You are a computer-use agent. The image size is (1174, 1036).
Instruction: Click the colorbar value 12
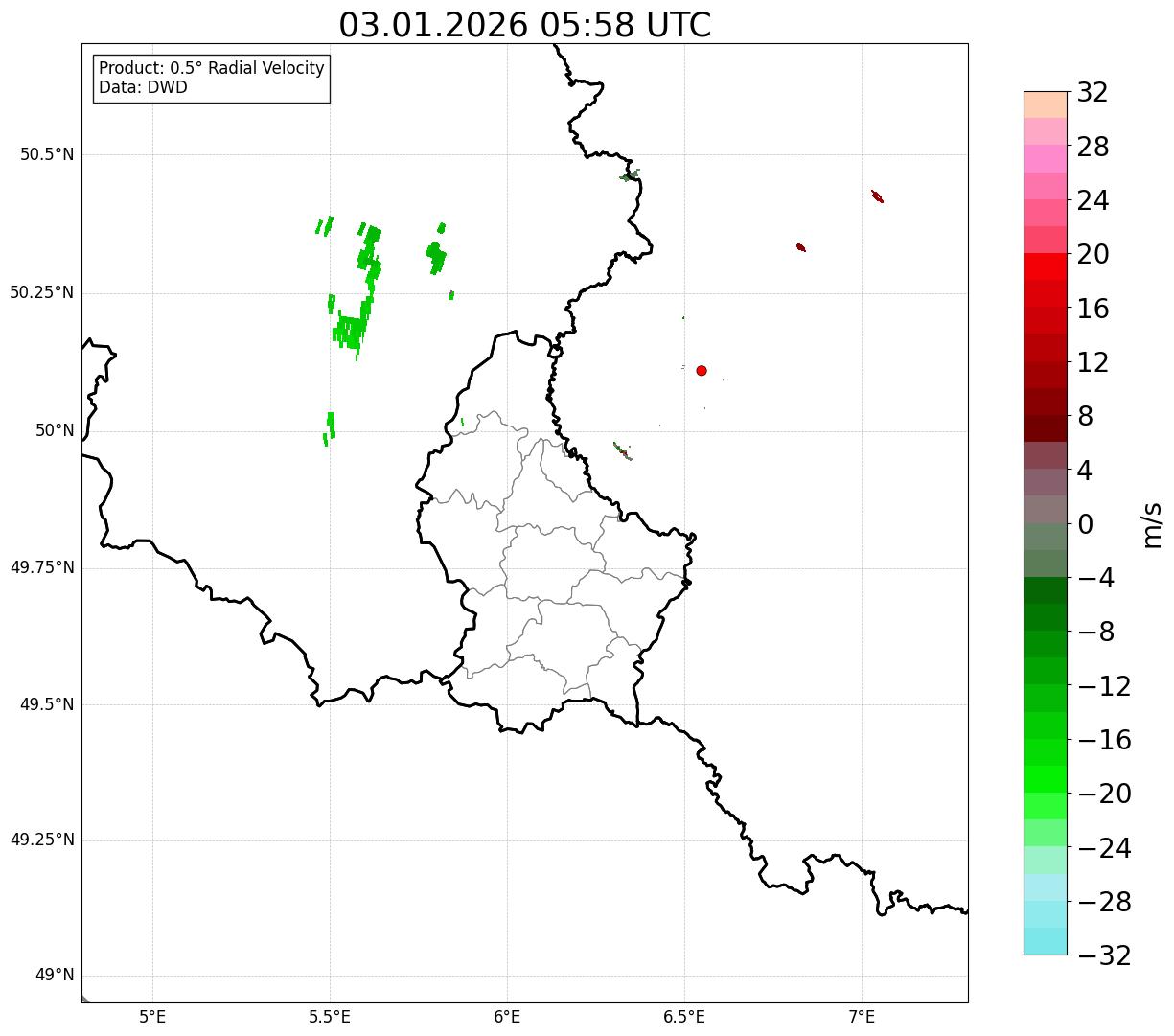pos(1093,362)
